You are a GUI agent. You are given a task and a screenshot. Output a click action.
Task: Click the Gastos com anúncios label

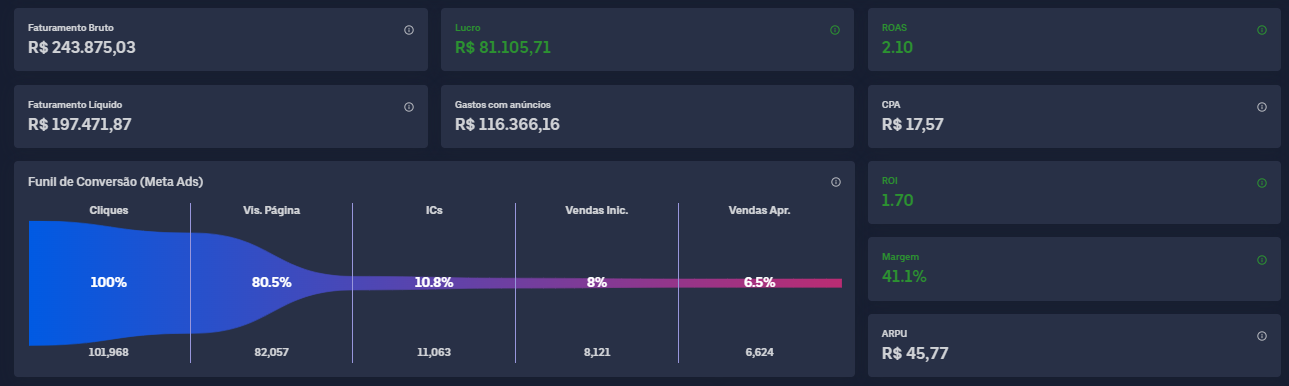[503, 105]
